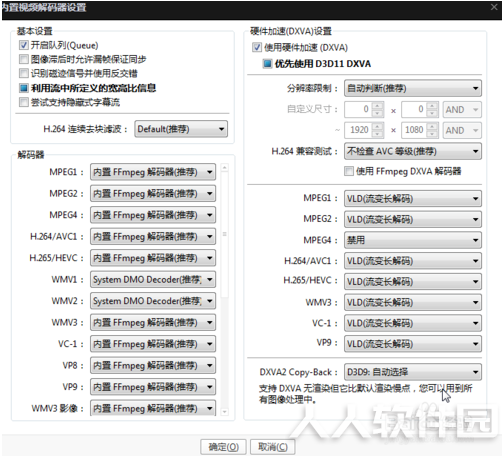
Task: Open DXVA VC-1 VLD dropdown
Action: [x=413, y=323]
